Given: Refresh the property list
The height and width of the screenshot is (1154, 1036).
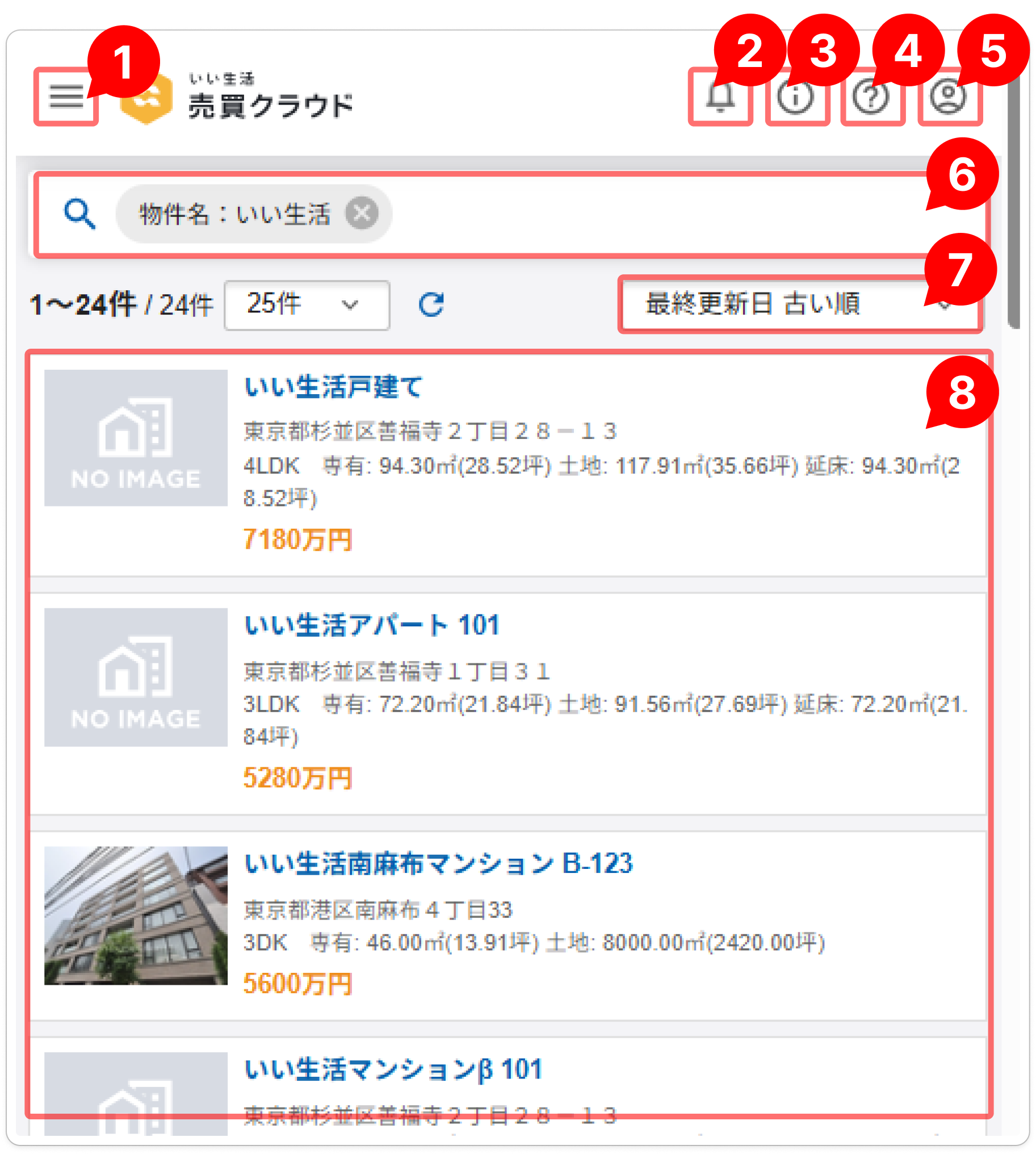Looking at the screenshot, I should tap(431, 305).
